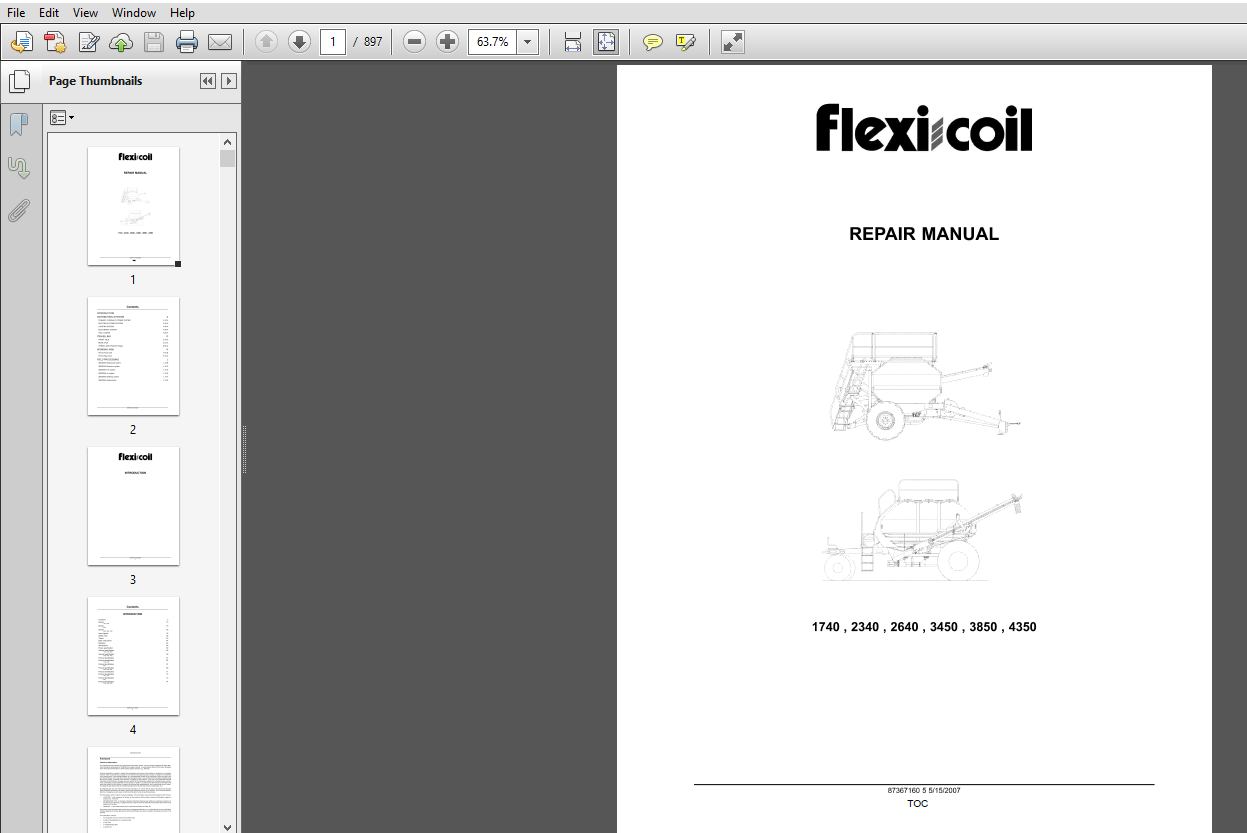The height and width of the screenshot is (833, 1247).
Task: Click the save (floppy disk) icon
Action: pyautogui.click(x=154, y=42)
